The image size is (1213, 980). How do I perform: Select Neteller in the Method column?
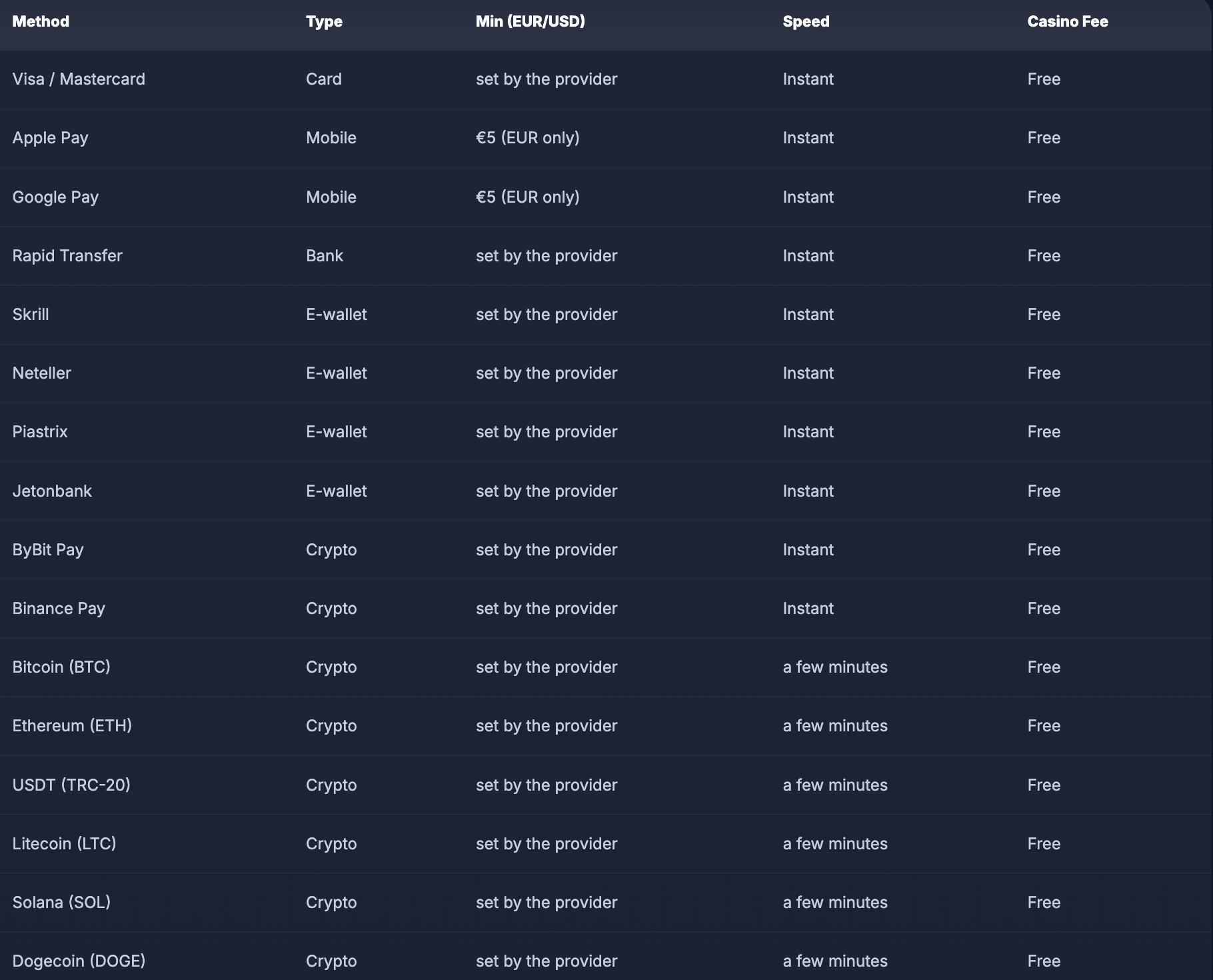click(41, 373)
